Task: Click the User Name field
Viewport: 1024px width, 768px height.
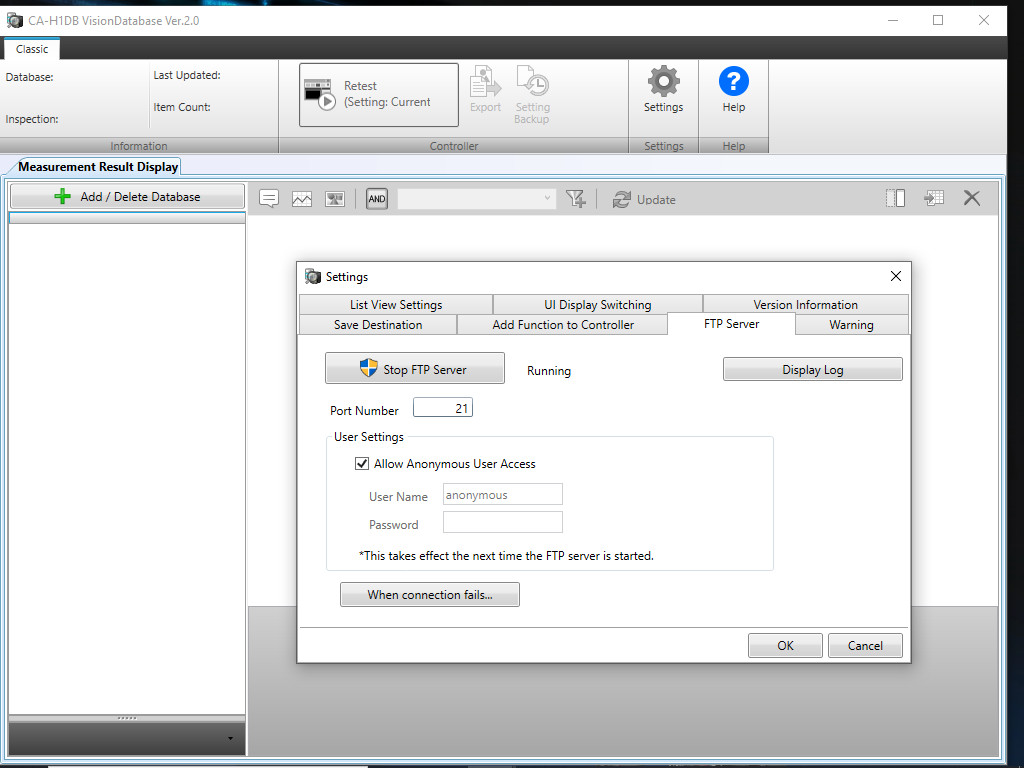Action: pyautogui.click(x=503, y=494)
